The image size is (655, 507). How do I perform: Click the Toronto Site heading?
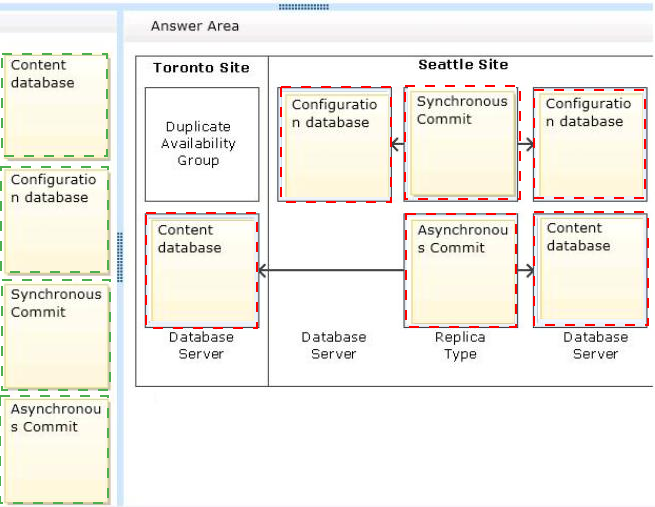[x=201, y=68]
